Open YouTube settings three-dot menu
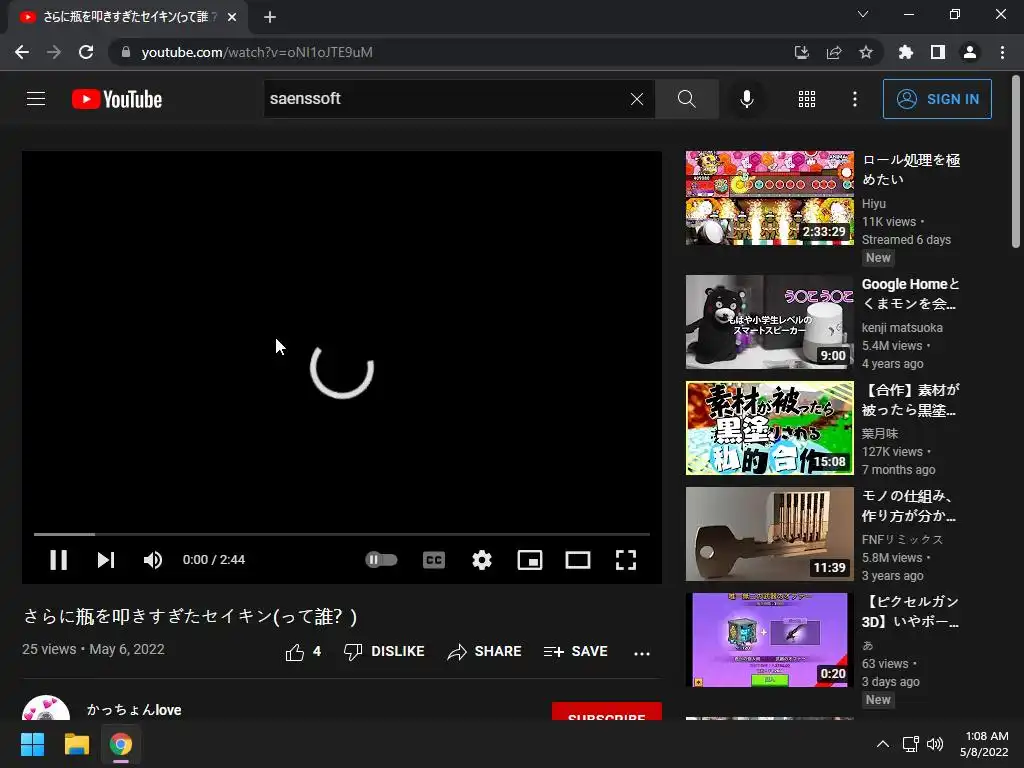This screenshot has width=1024, height=768. [854, 99]
